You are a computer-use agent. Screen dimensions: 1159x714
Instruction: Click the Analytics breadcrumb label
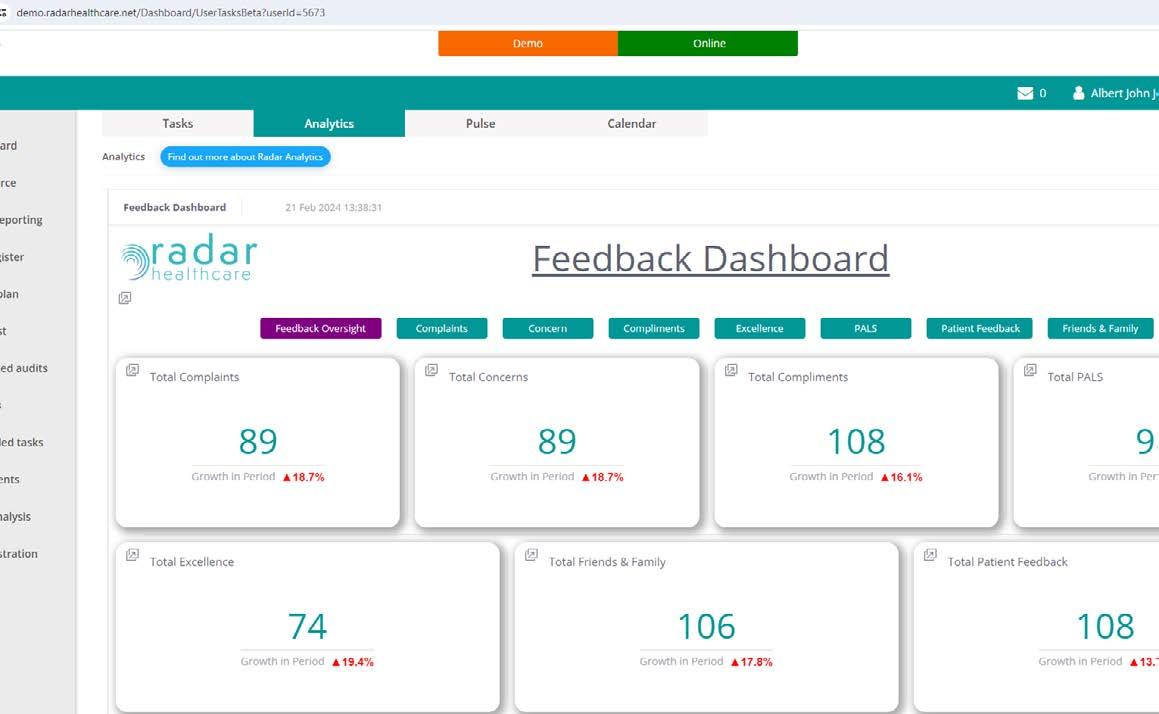[123, 157]
